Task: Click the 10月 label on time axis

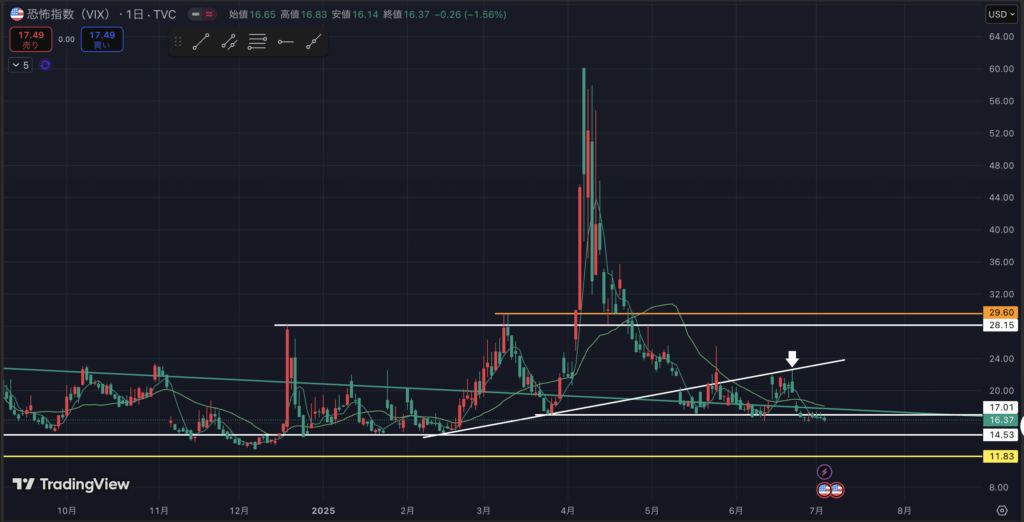Action: click(x=67, y=510)
